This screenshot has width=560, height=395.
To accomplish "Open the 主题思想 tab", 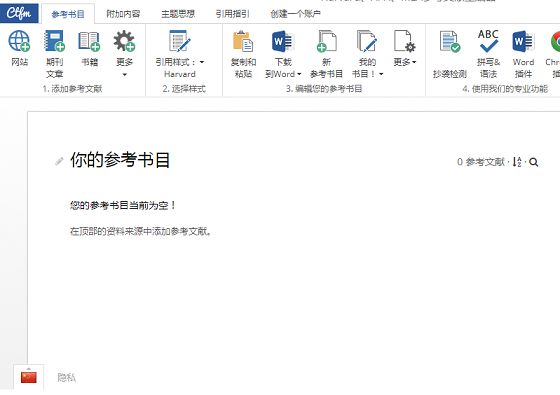I will 178,14.
